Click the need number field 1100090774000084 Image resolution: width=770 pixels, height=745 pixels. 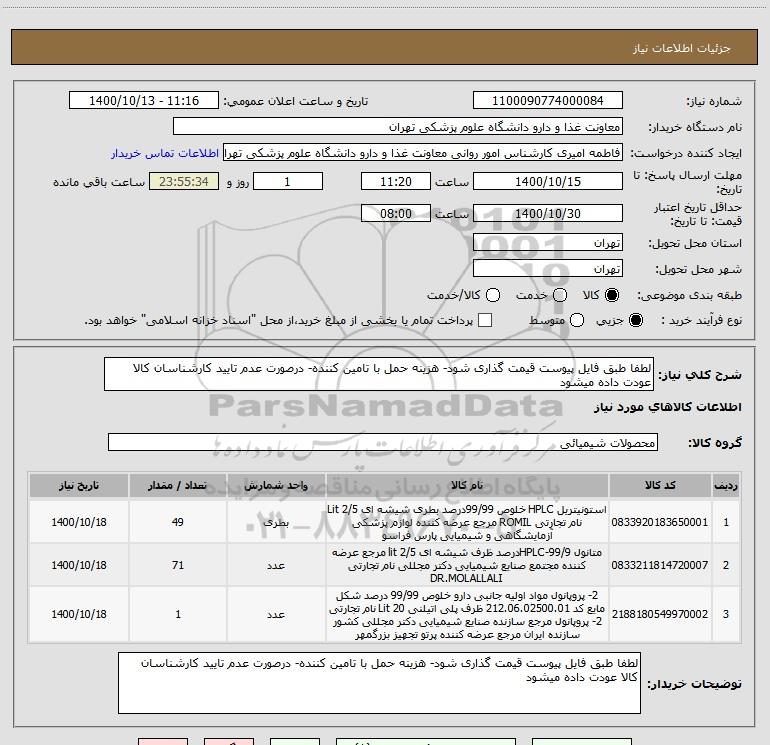coord(548,101)
